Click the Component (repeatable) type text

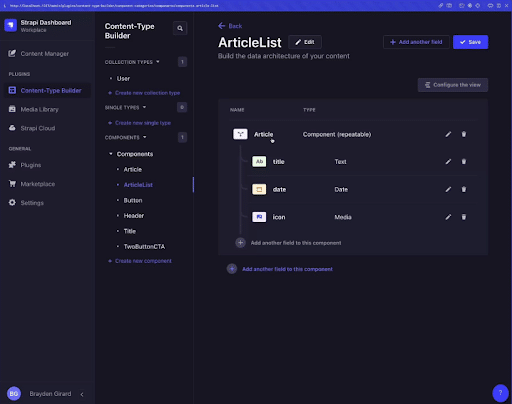(x=337, y=134)
